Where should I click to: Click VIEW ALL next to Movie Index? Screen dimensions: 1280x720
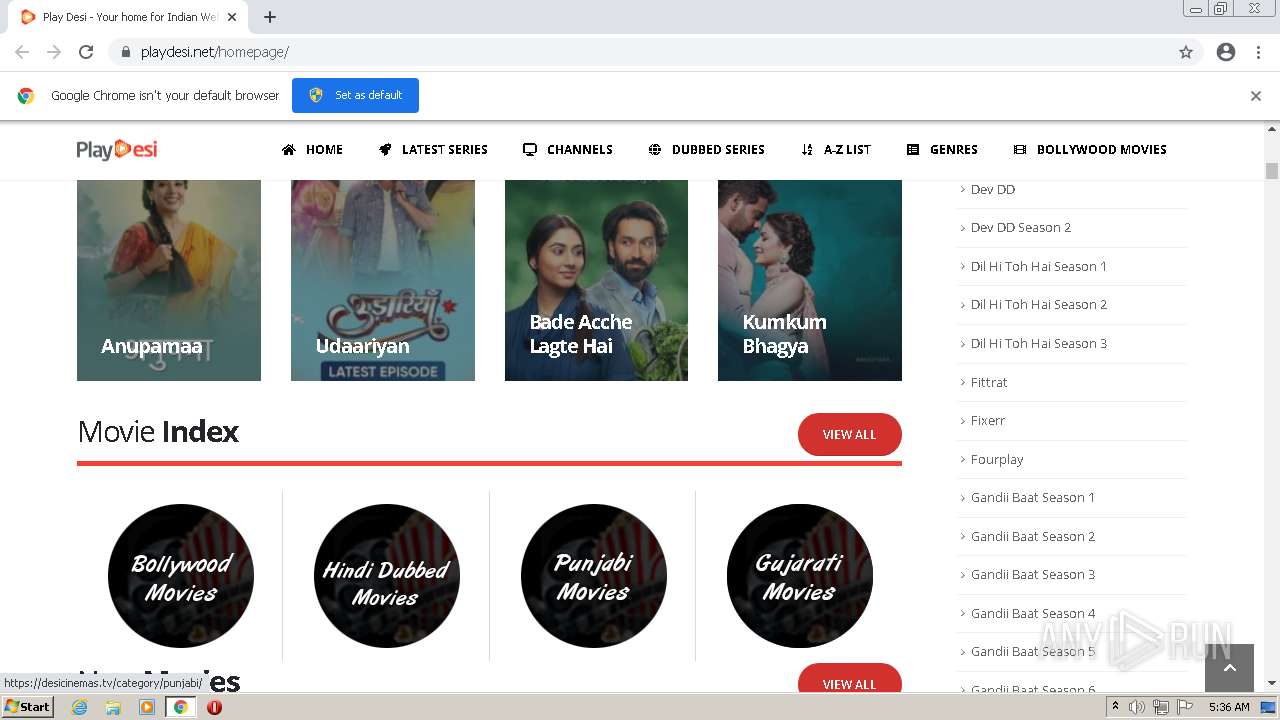850,434
